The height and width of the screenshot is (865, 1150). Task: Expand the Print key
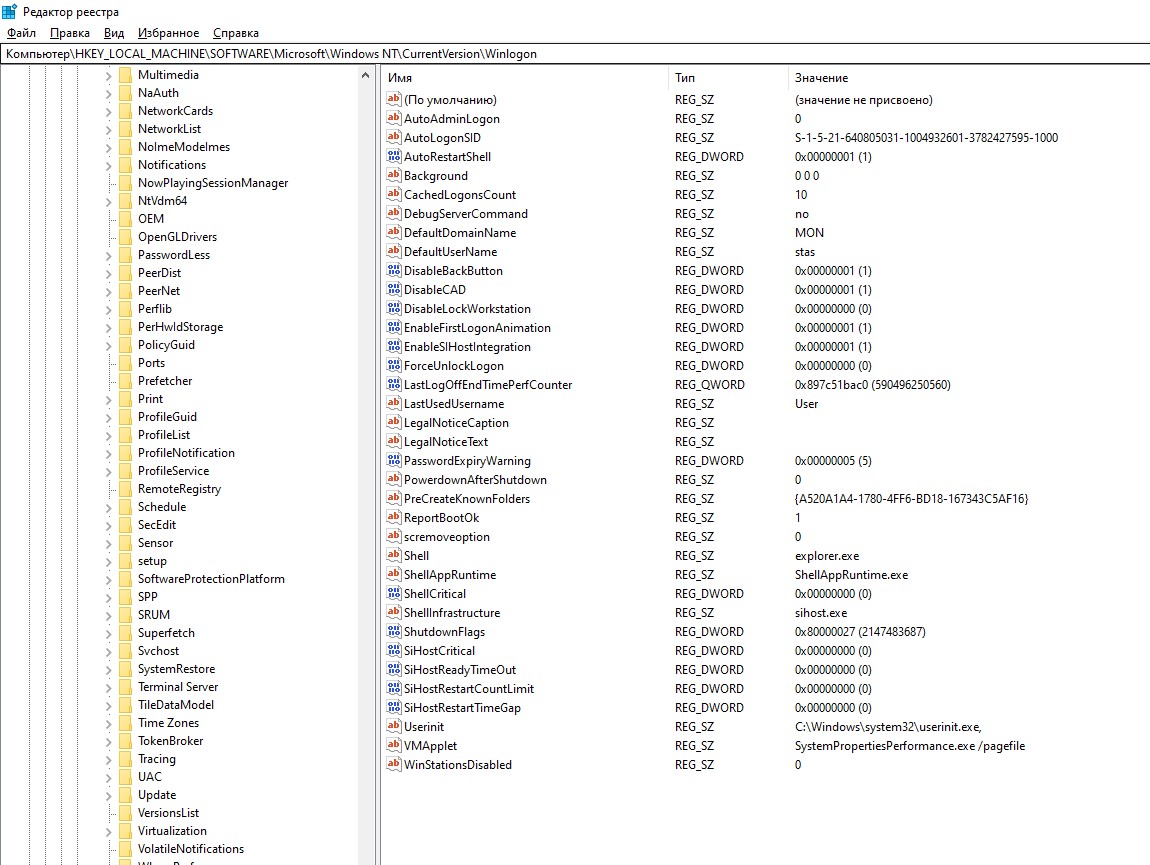109,400
